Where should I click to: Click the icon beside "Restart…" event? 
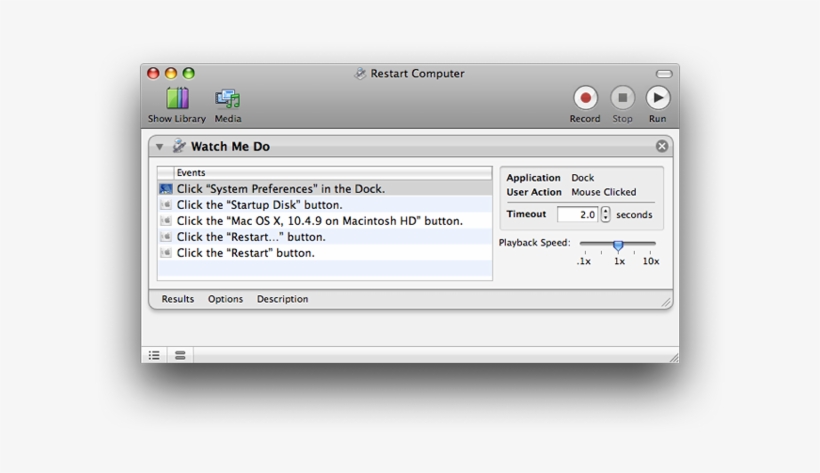pos(166,237)
